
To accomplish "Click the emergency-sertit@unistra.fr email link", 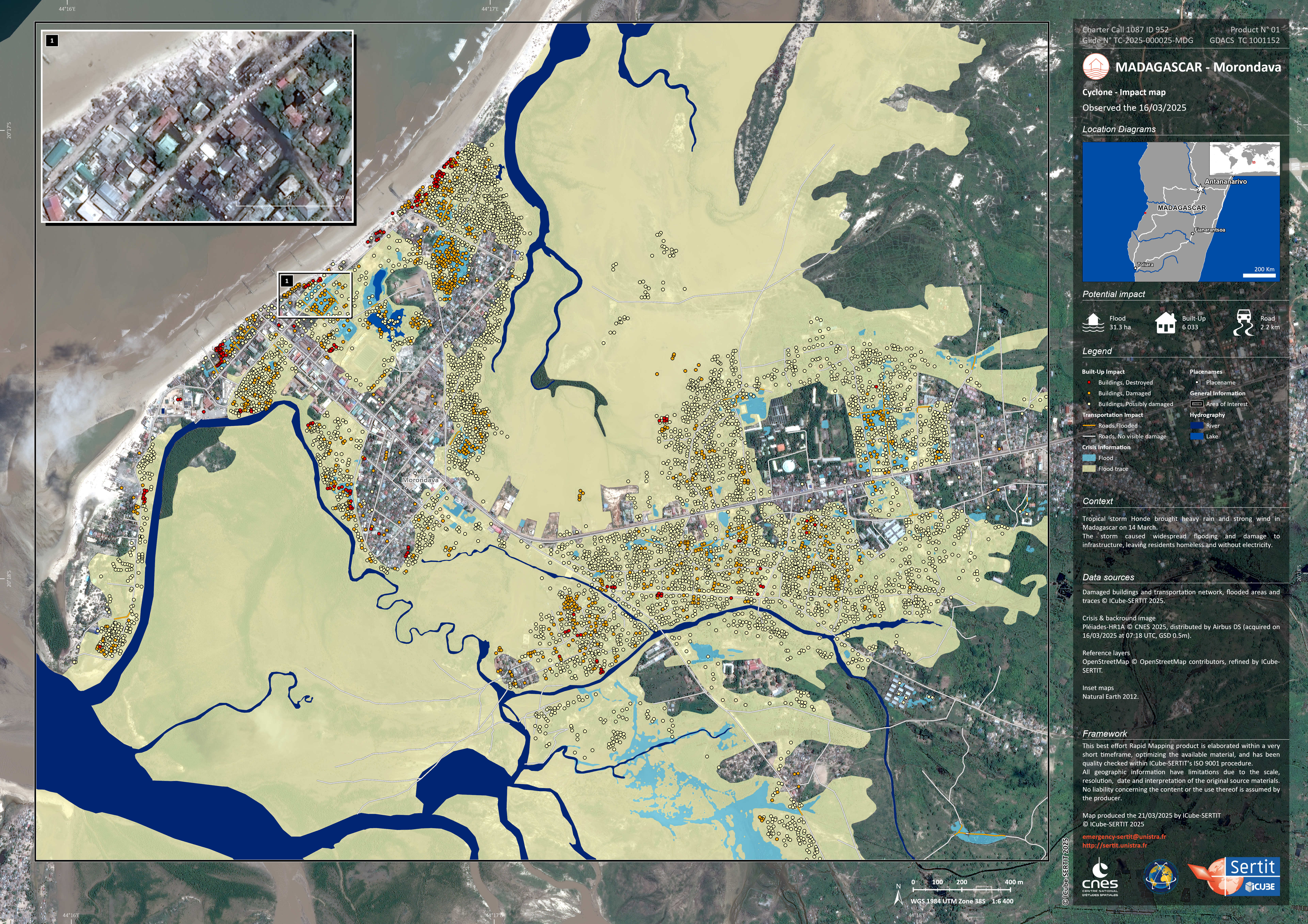I will [1124, 837].
